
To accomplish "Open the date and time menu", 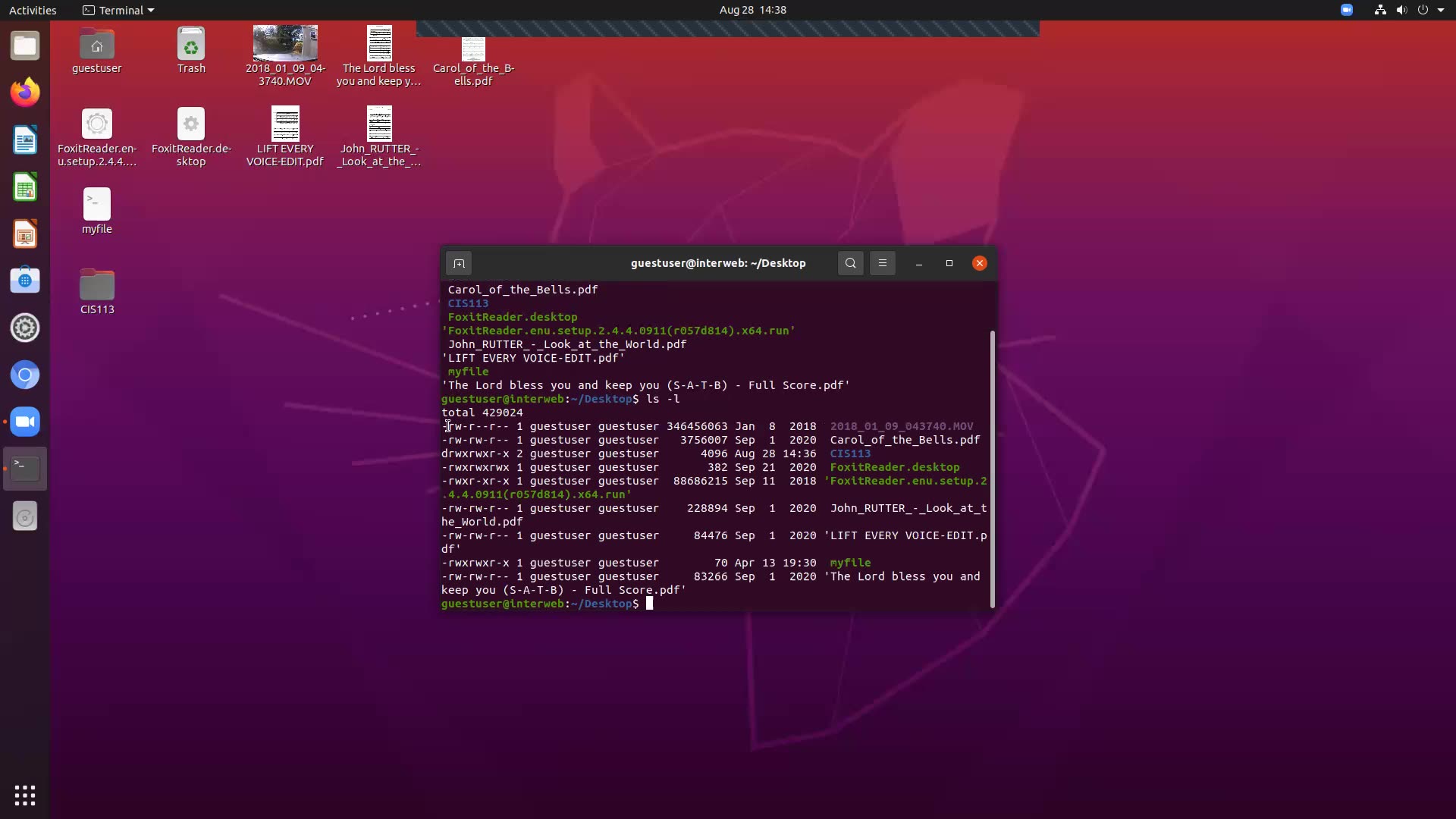I will tap(752, 10).
